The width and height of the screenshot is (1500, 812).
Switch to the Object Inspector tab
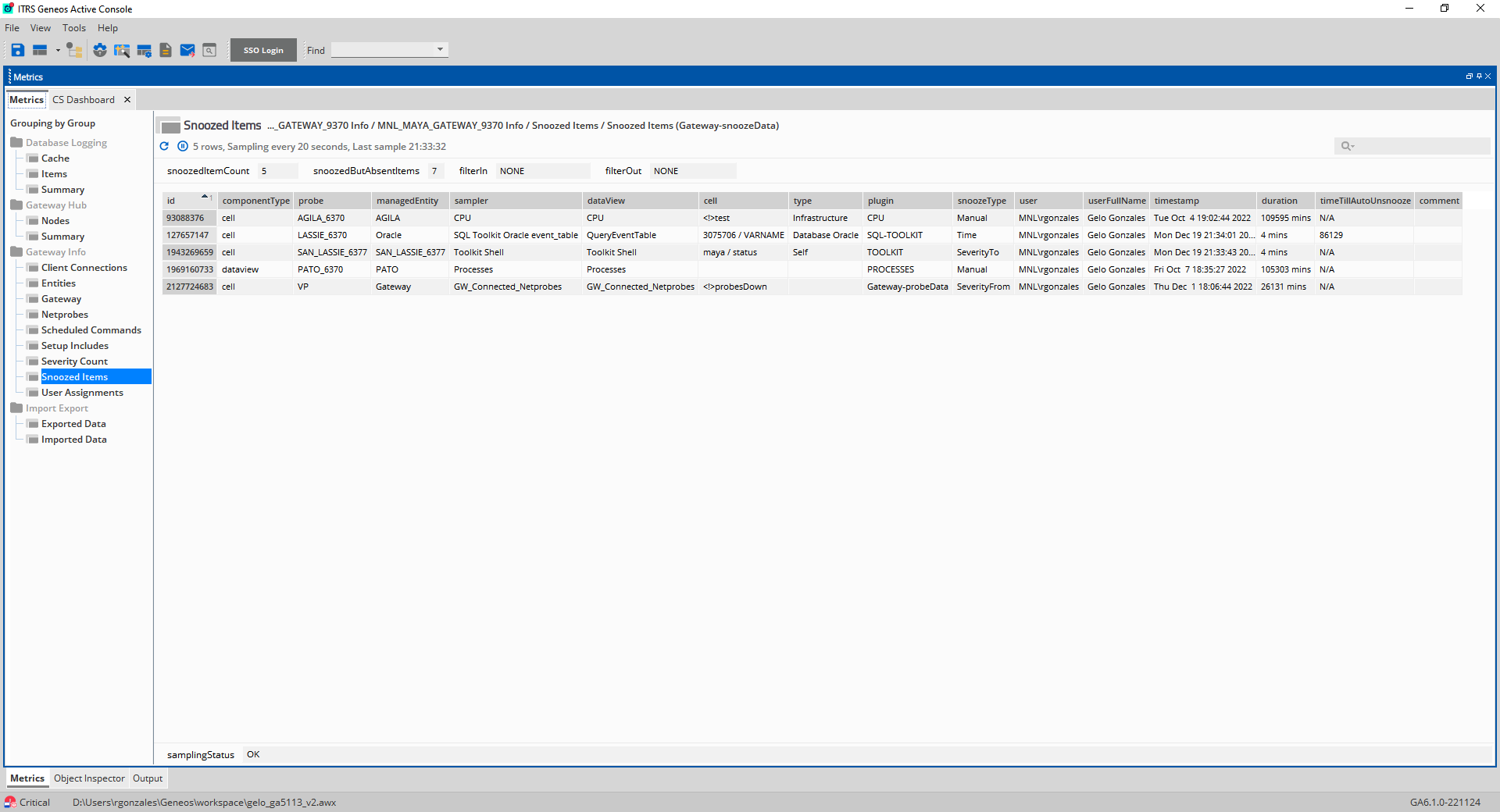coord(88,778)
